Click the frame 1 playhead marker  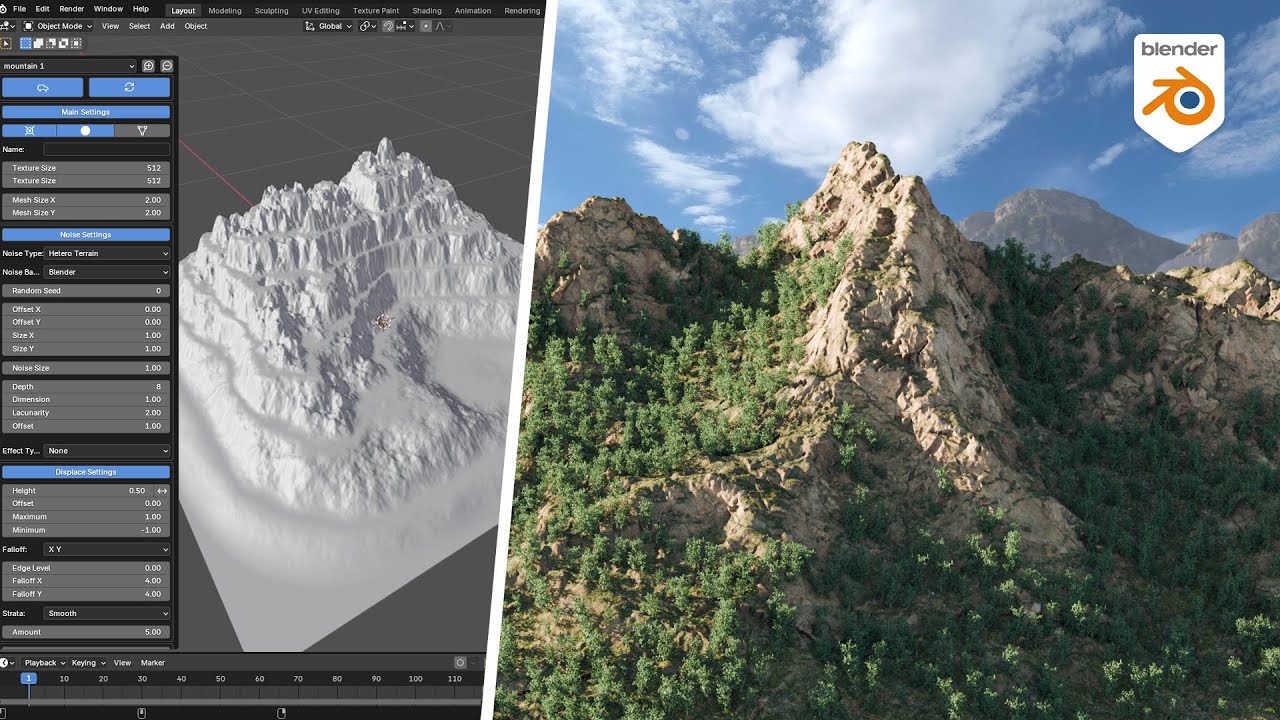(x=28, y=679)
